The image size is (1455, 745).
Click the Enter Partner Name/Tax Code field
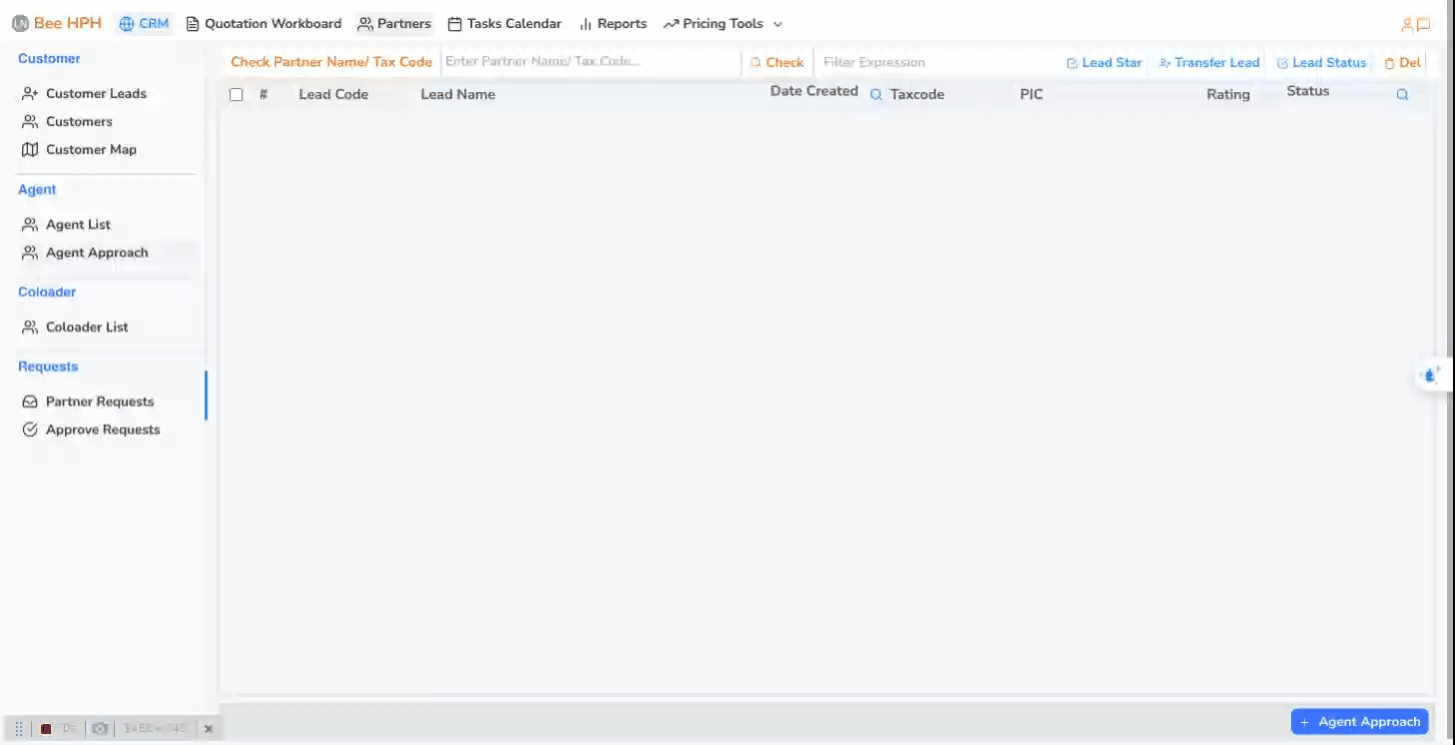pyautogui.click(x=590, y=62)
